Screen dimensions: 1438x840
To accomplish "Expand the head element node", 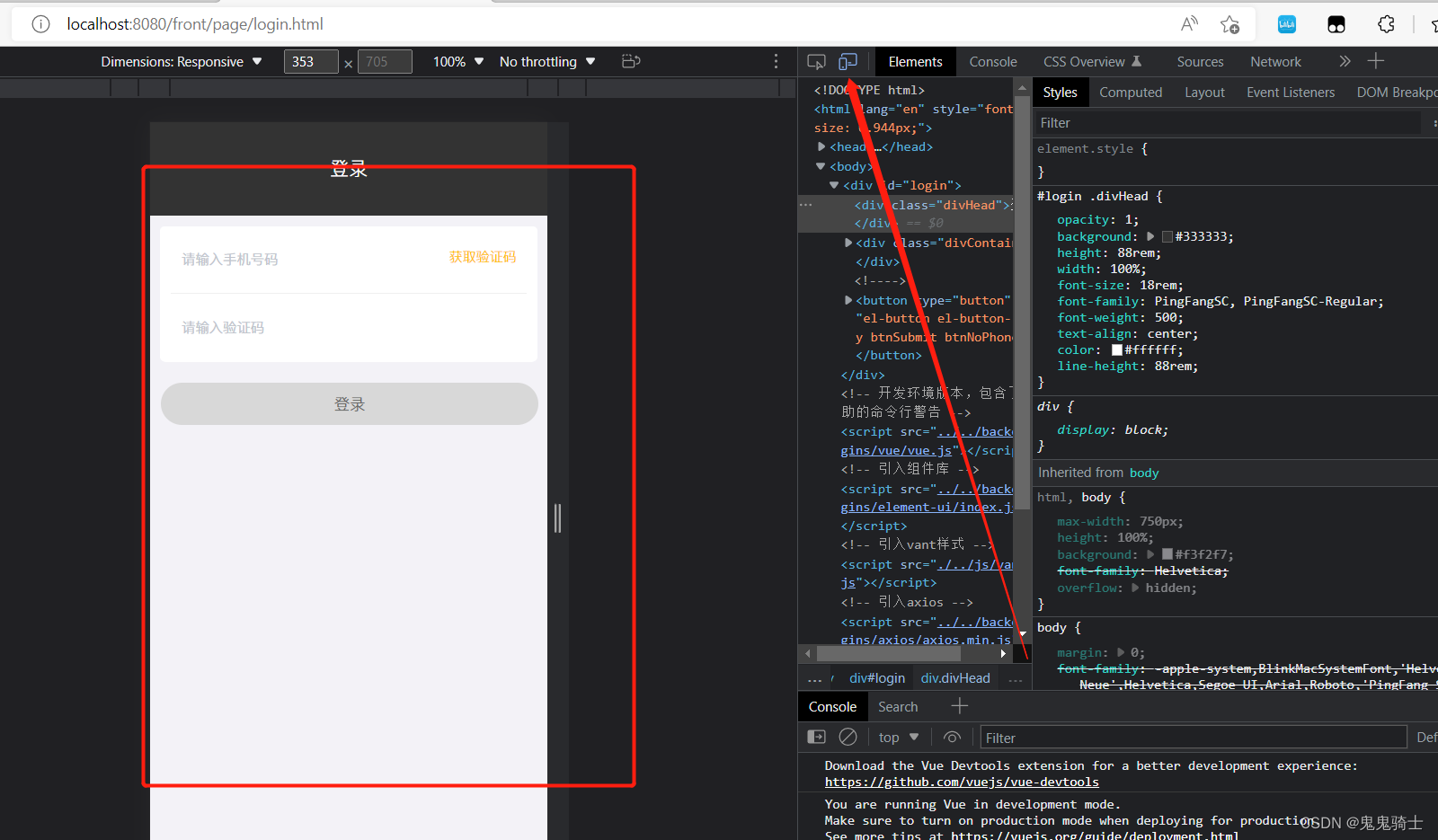I will click(x=821, y=146).
